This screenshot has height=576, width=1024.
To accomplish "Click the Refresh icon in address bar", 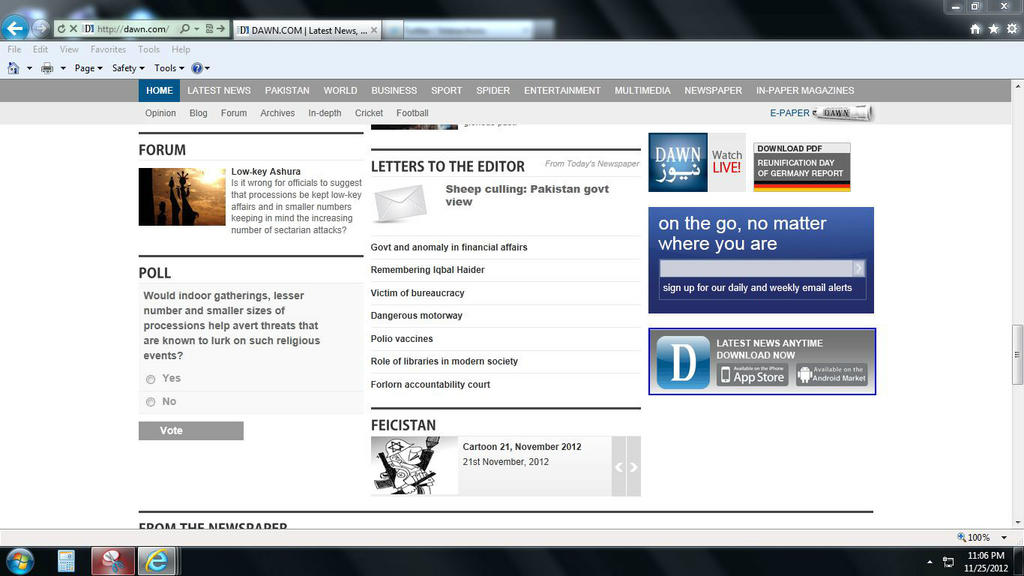I will coord(61,29).
